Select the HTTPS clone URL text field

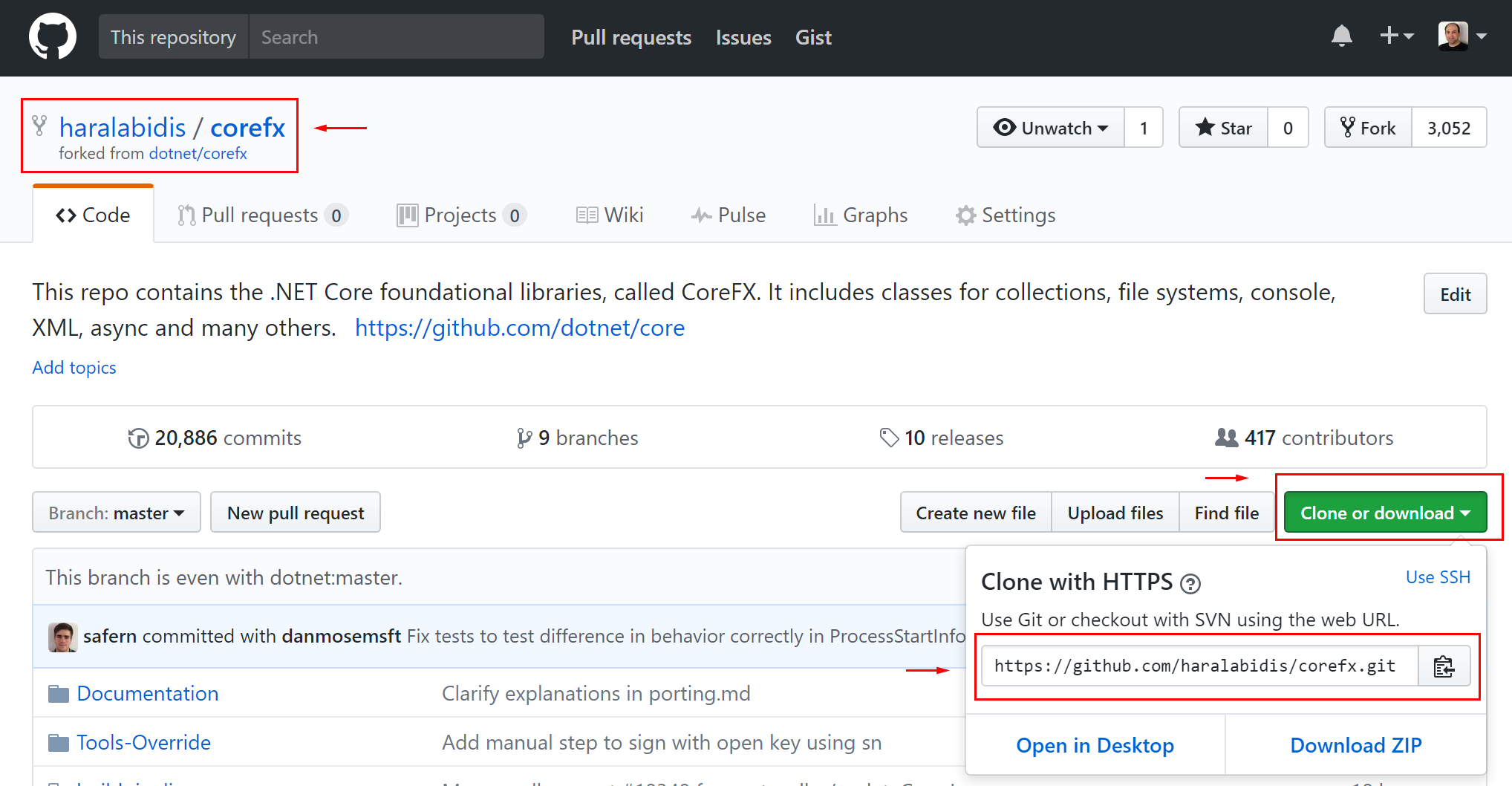click(1199, 666)
